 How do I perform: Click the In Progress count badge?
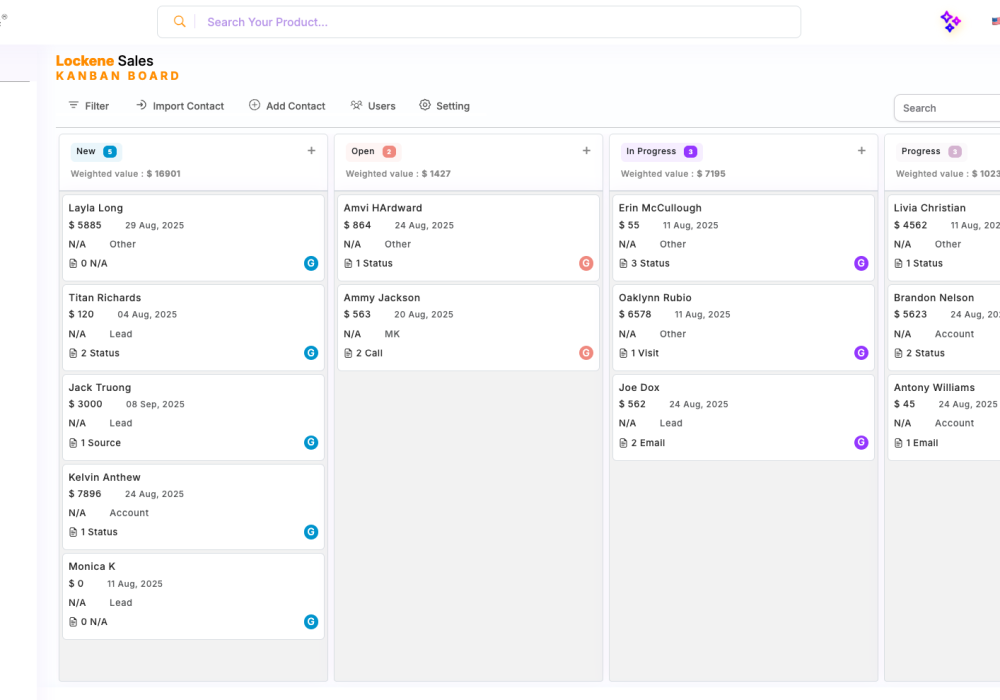(x=690, y=152)
